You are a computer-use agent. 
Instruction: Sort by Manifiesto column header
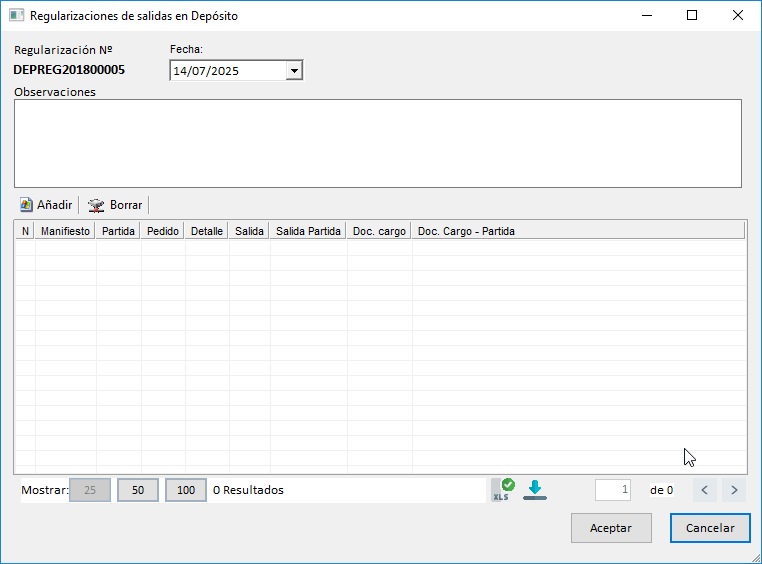(65, 231)
